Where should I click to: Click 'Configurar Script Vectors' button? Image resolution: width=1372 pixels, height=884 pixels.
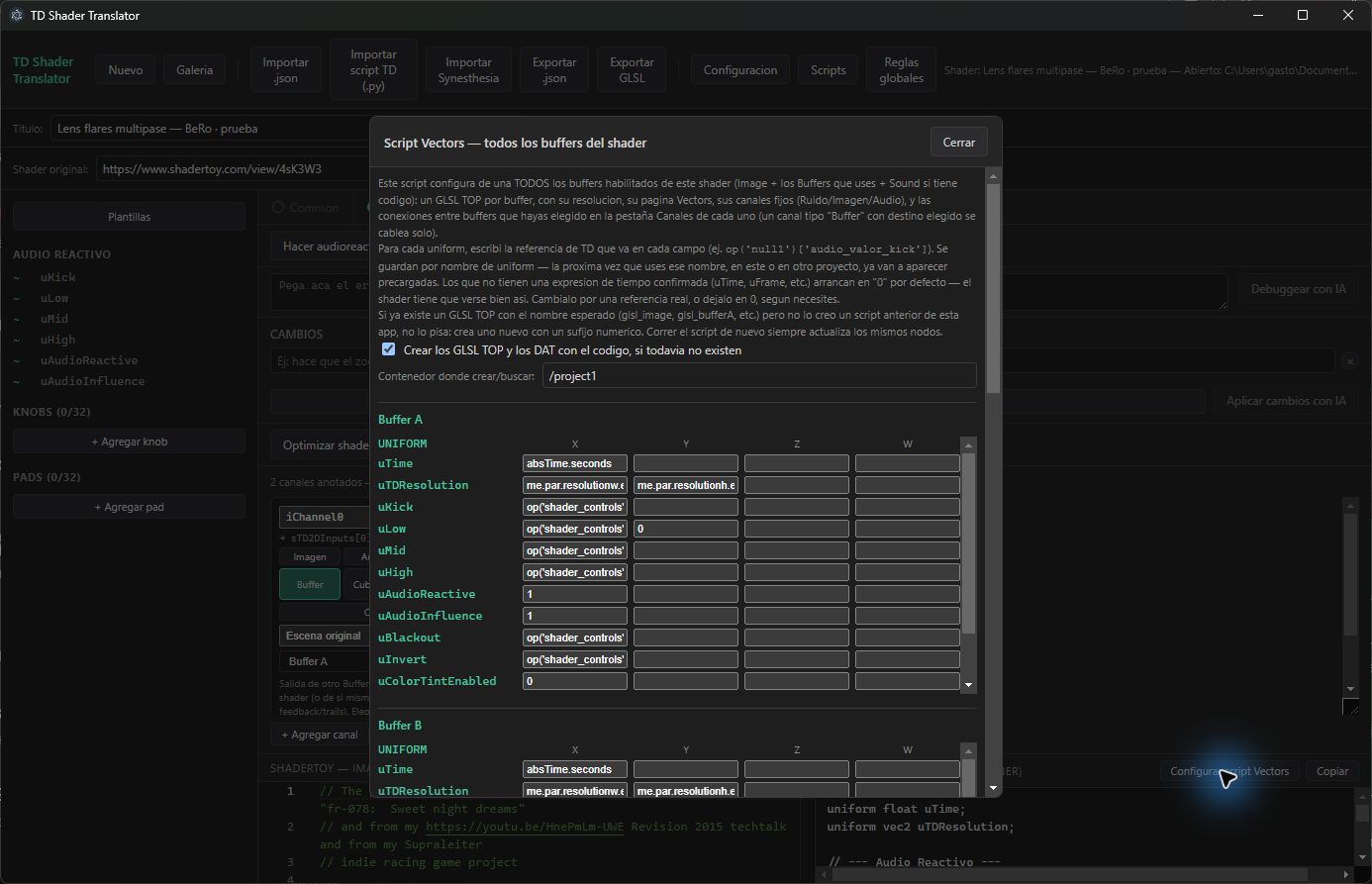(1229, 771)
